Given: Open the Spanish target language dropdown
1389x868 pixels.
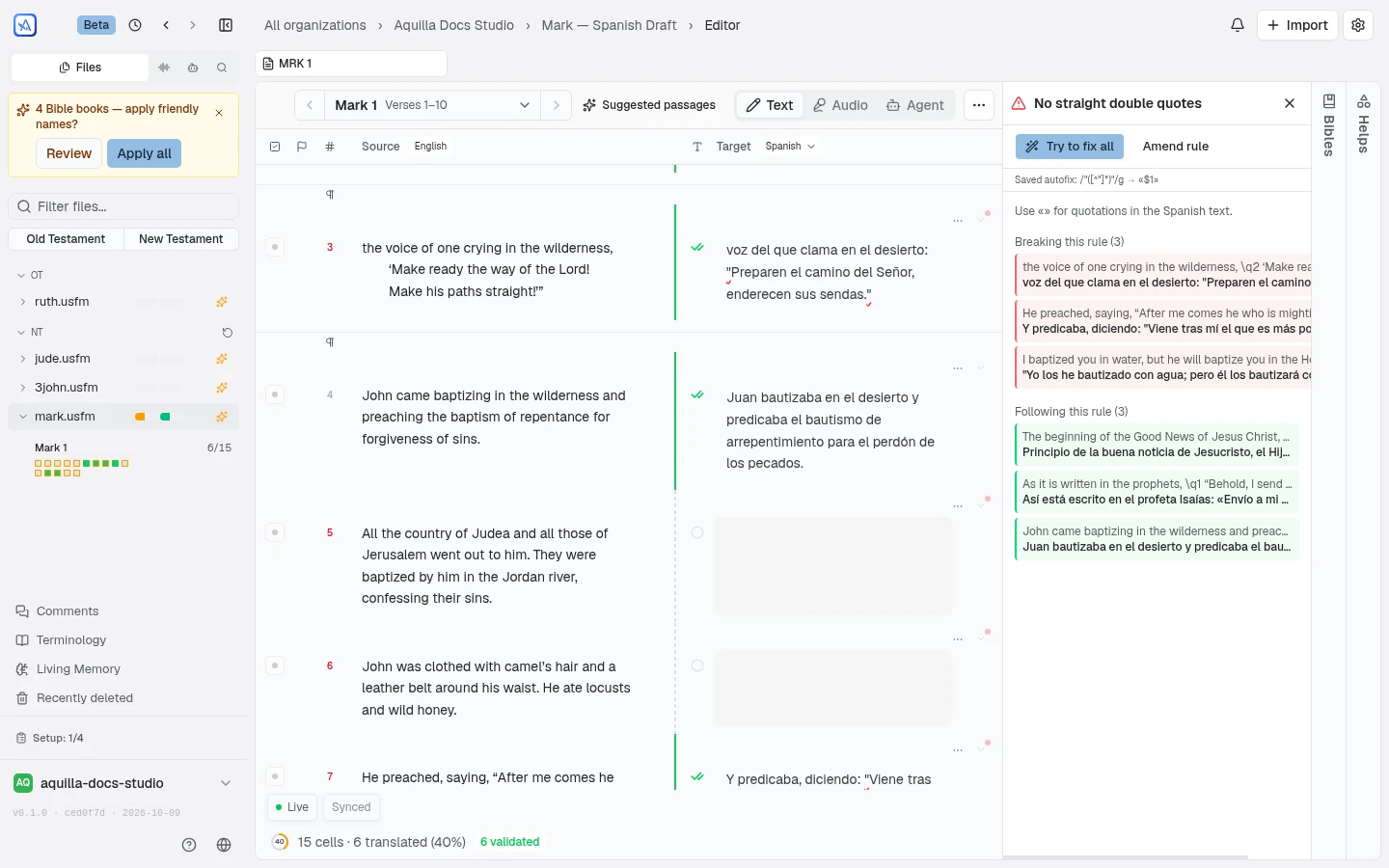Looking at the screenshot, I should [790, 147].
